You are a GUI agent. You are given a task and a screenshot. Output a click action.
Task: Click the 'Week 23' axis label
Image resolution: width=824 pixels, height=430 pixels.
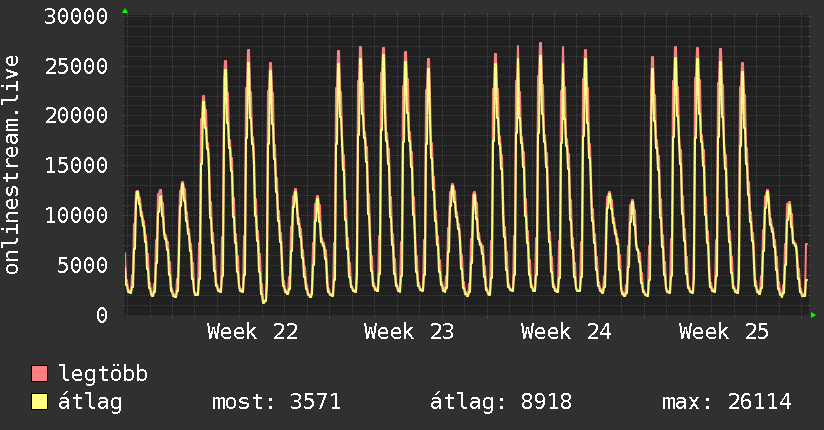409,332
